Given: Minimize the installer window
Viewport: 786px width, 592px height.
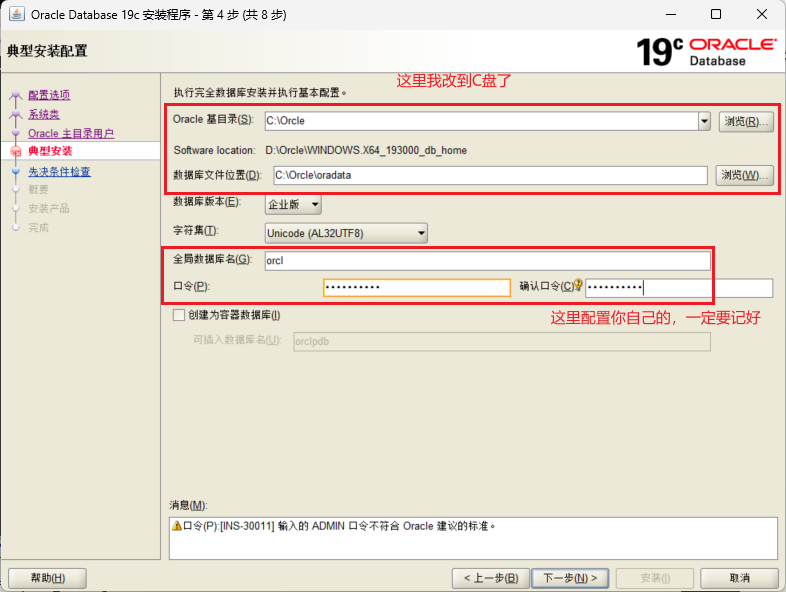Looking at the screenshot, I should coord(671,14).
